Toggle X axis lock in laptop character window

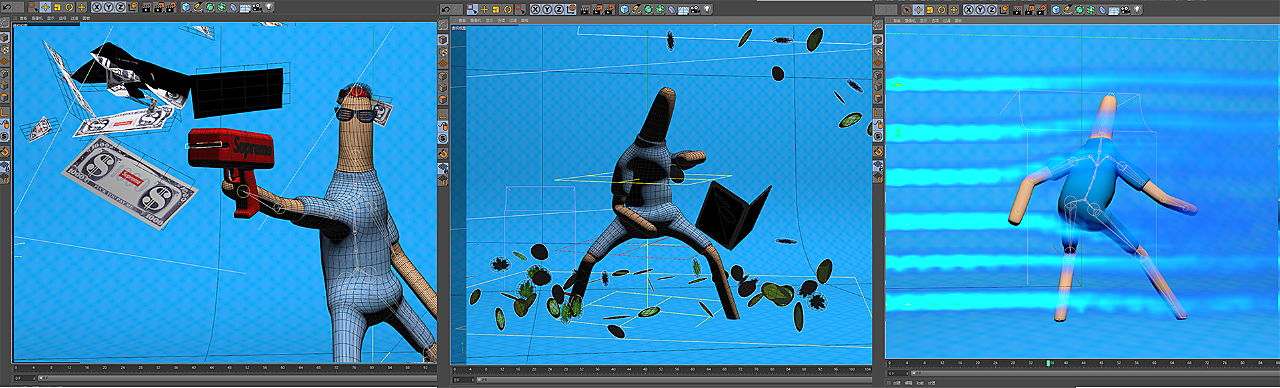[x=535, y=9]
